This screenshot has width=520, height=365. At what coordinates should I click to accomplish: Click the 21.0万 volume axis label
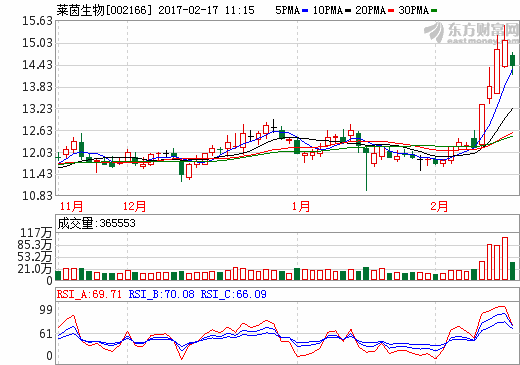(x=35, y=269)
